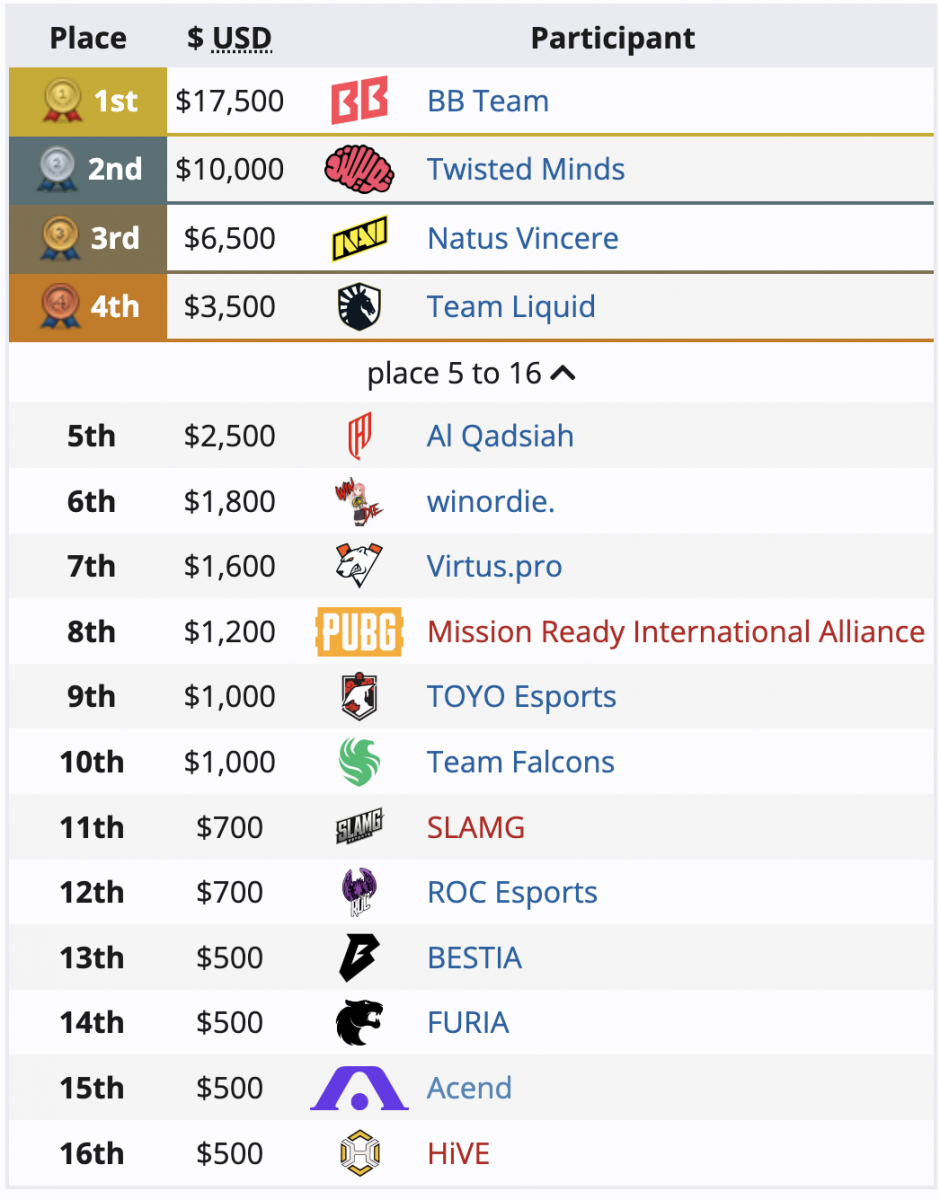The width and height of the screenshot is (940, 1200).
Task: Open the Al Qadsiah team link
Action: coord(500,436)
